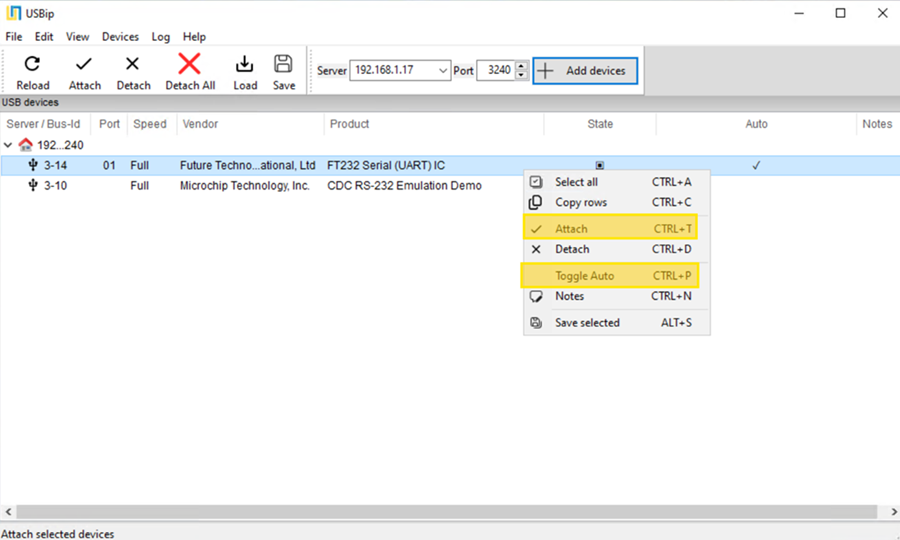Viewport: 900px width, 540px height.
Task: Increase port number with stepper up arrow
Action: tap(521, 66)
